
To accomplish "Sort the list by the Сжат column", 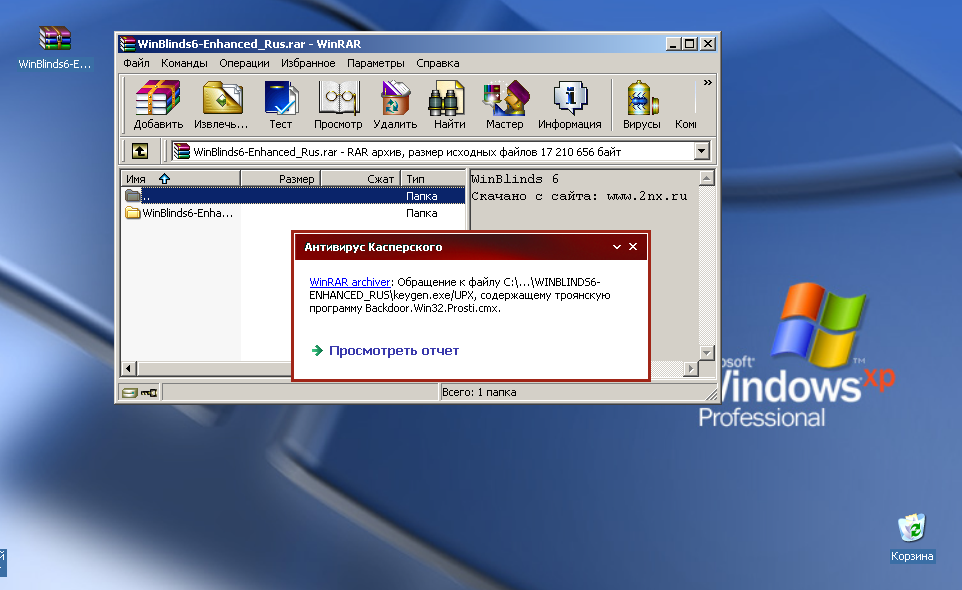I will (x=361, y=178).
